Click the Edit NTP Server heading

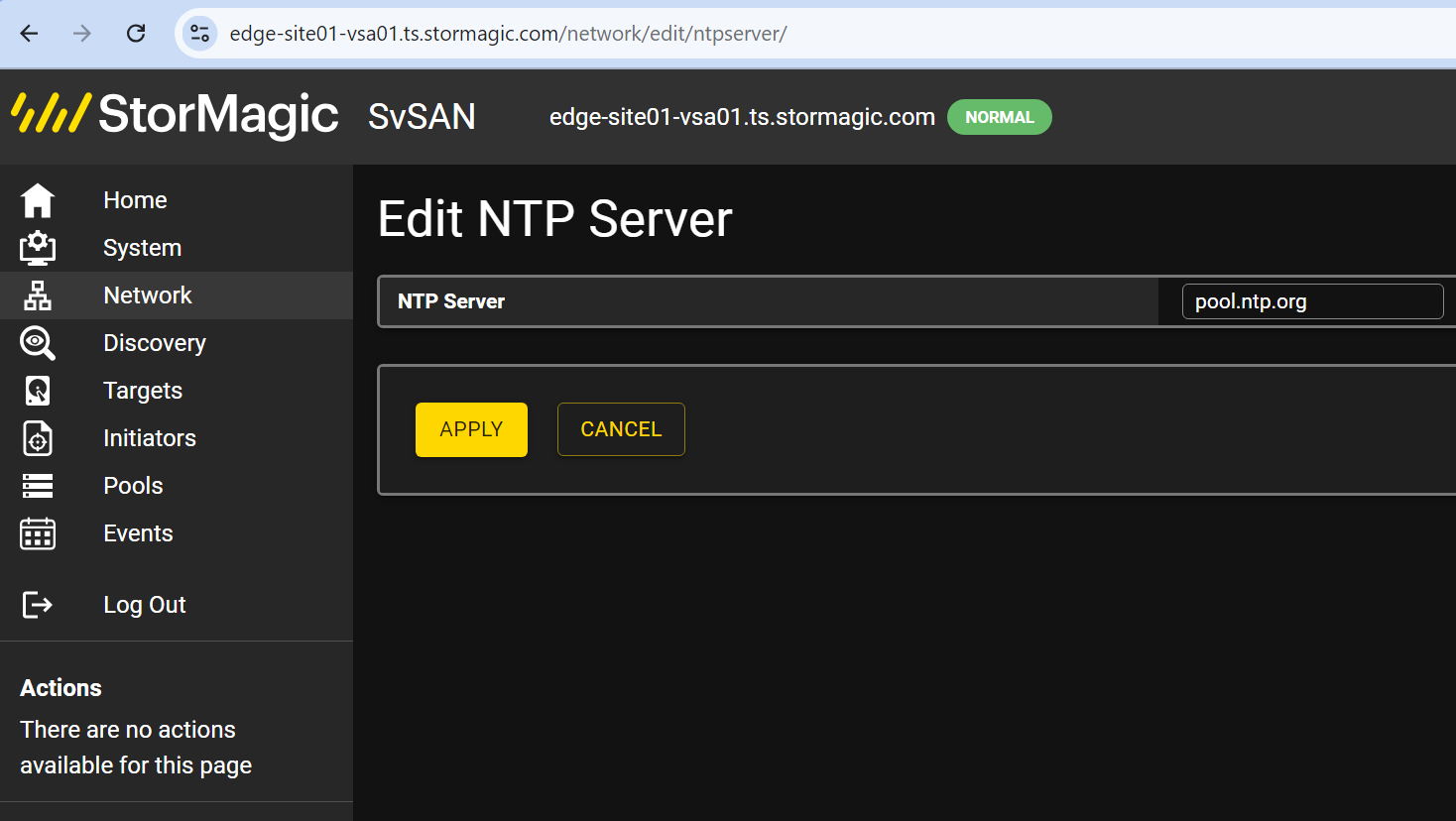[x=554, y=219]
